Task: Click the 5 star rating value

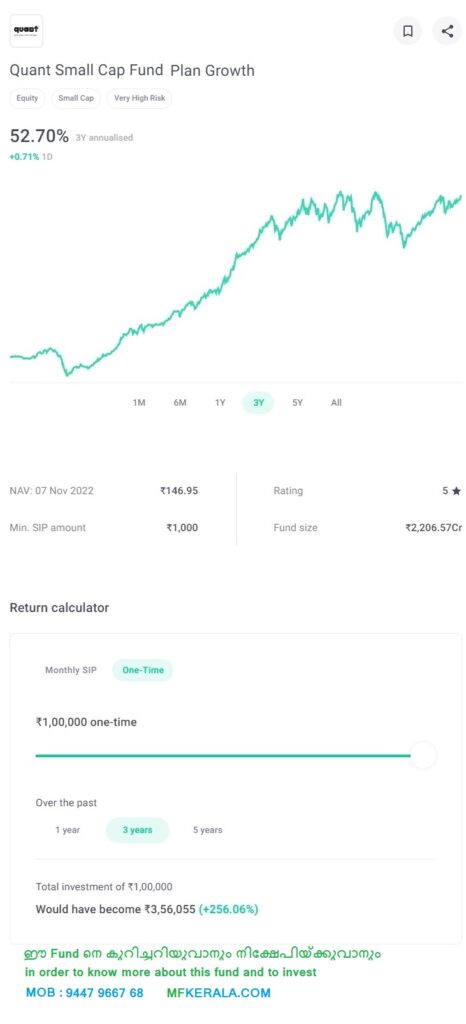Action: (x=451, y=491)
